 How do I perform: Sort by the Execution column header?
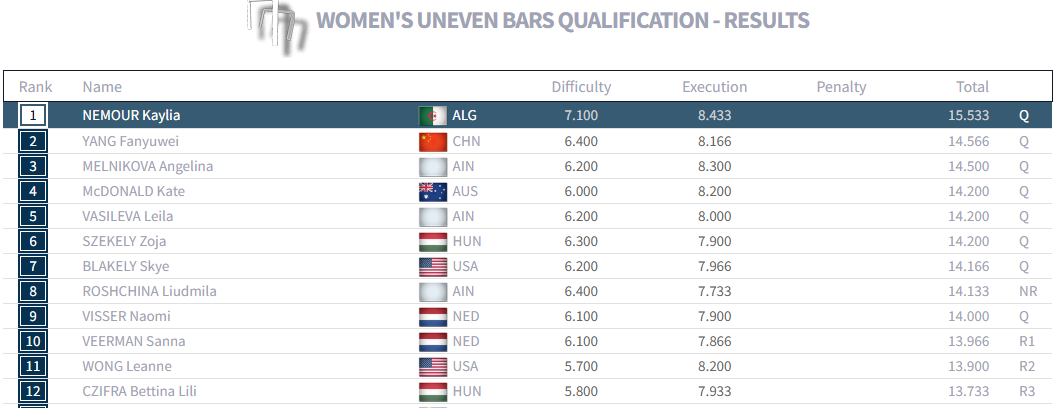pyautogui.click(x=714, y=87)
